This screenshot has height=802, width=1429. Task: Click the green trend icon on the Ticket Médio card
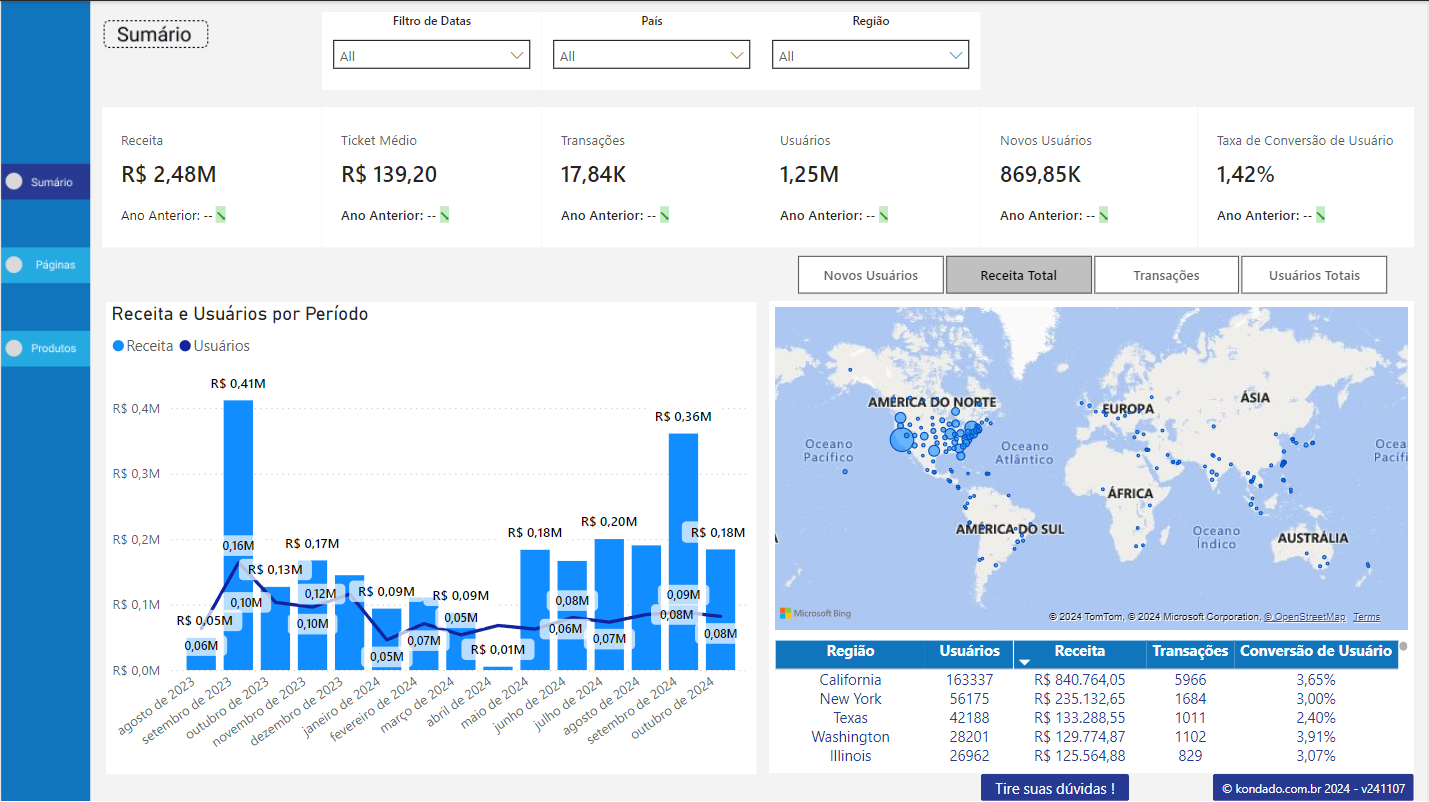pyautogui.click(x=443, y=214)
